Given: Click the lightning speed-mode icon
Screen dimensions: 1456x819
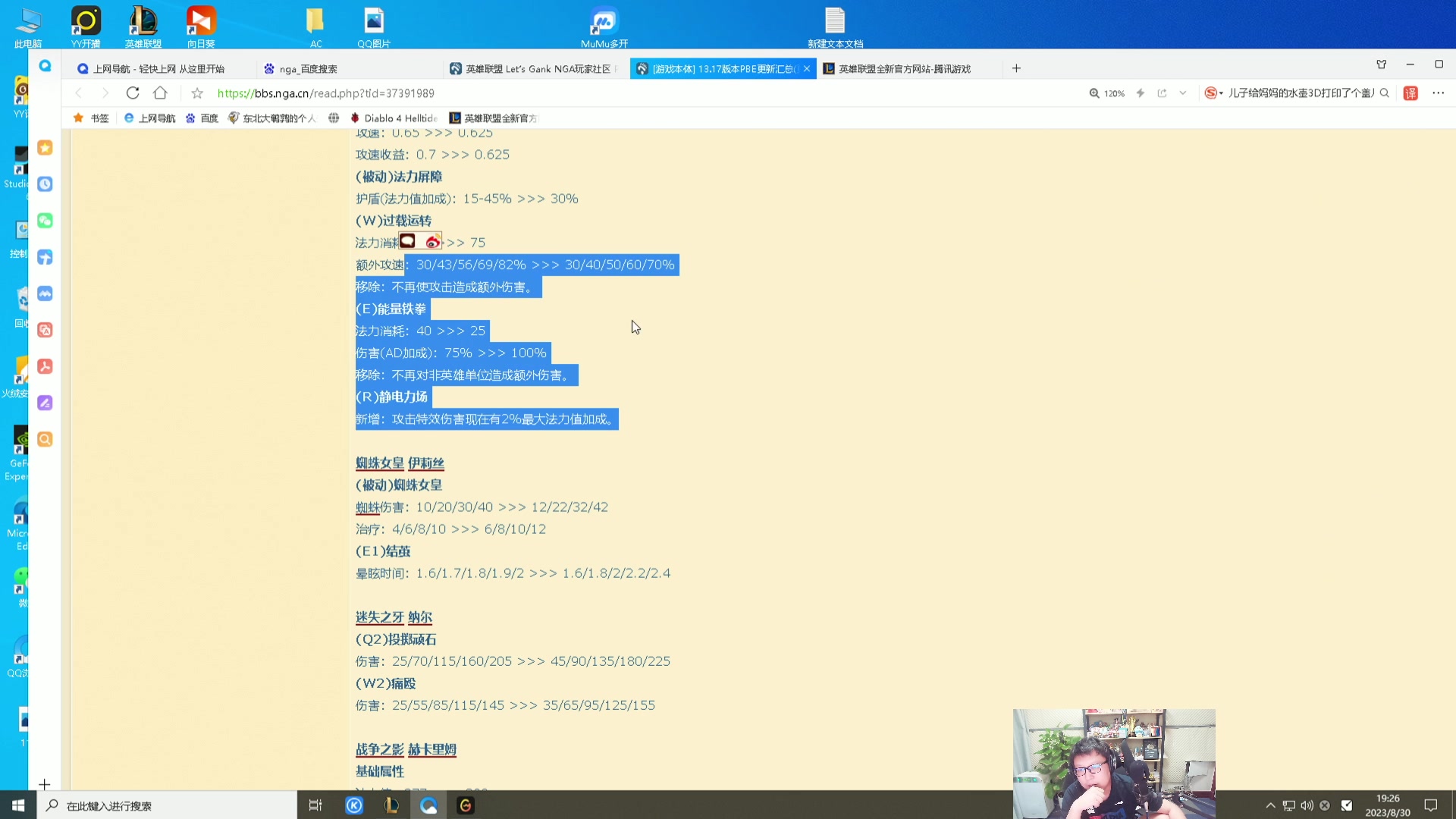Looking at the screenshot, I should [x=1140, y=93].
